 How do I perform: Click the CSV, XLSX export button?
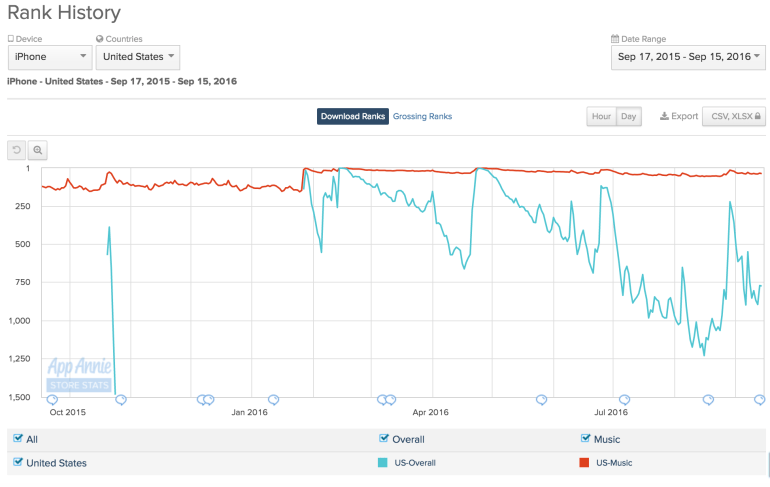(734, 116)
